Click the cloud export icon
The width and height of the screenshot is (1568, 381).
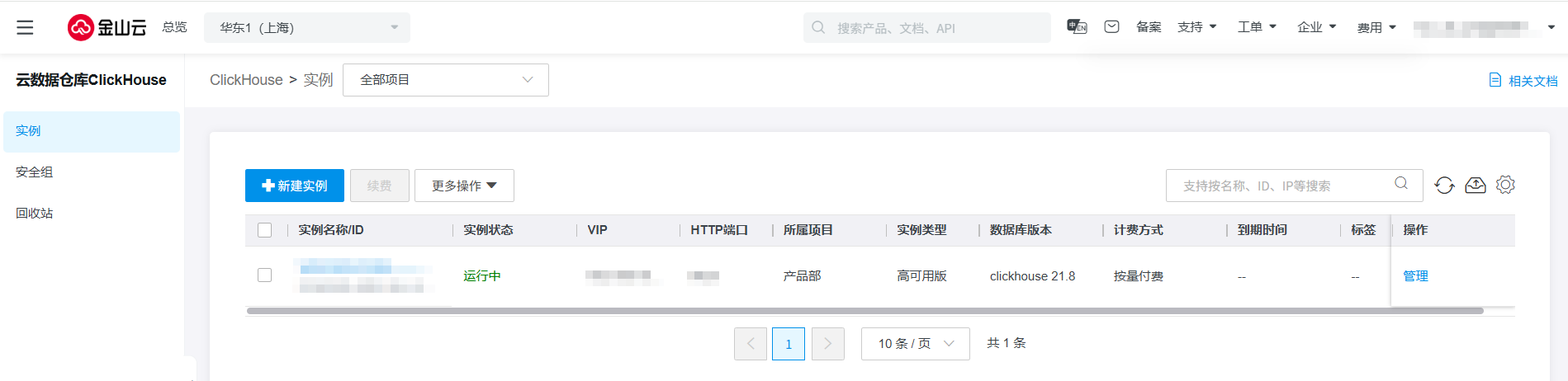[1476, 186]
